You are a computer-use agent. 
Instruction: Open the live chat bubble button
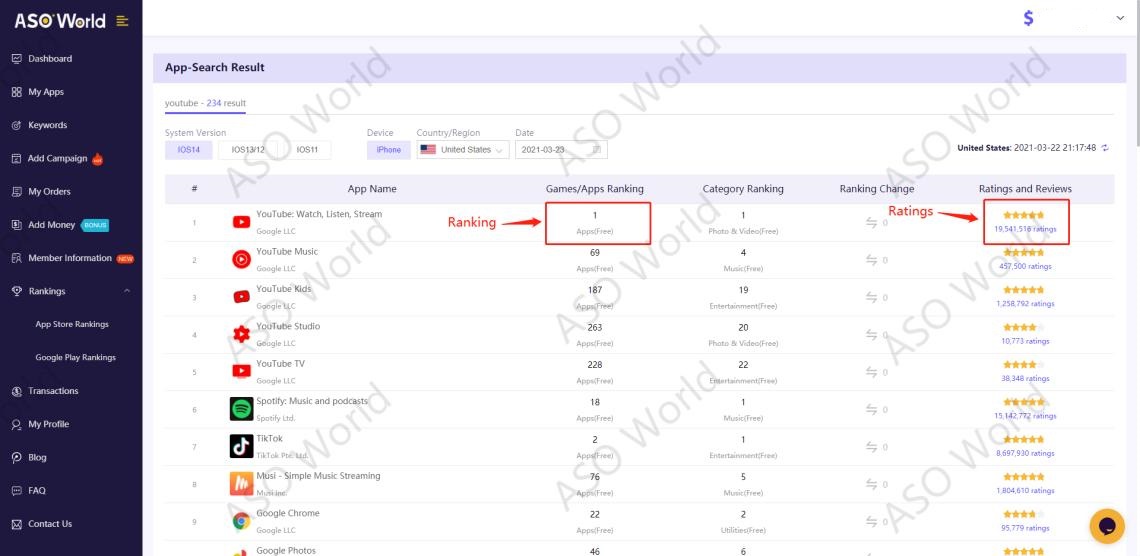(x=1107, y=526)
